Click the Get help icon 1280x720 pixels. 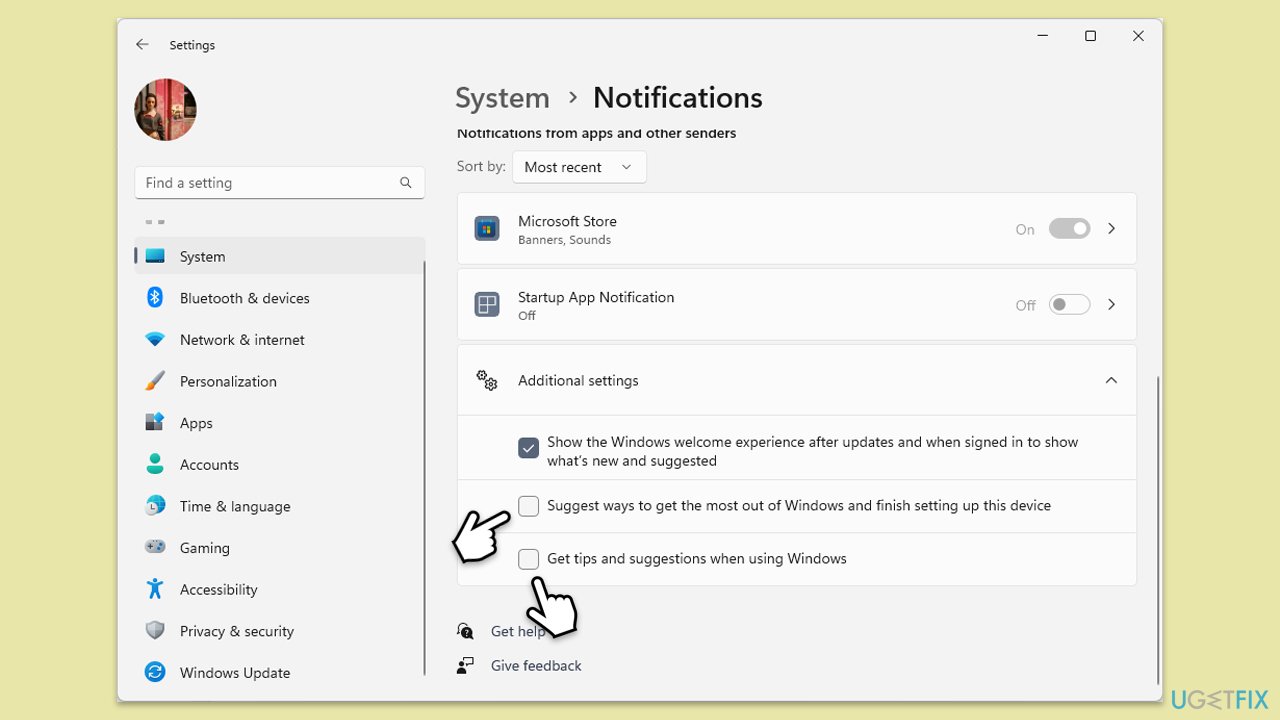(x=465, y=631)
